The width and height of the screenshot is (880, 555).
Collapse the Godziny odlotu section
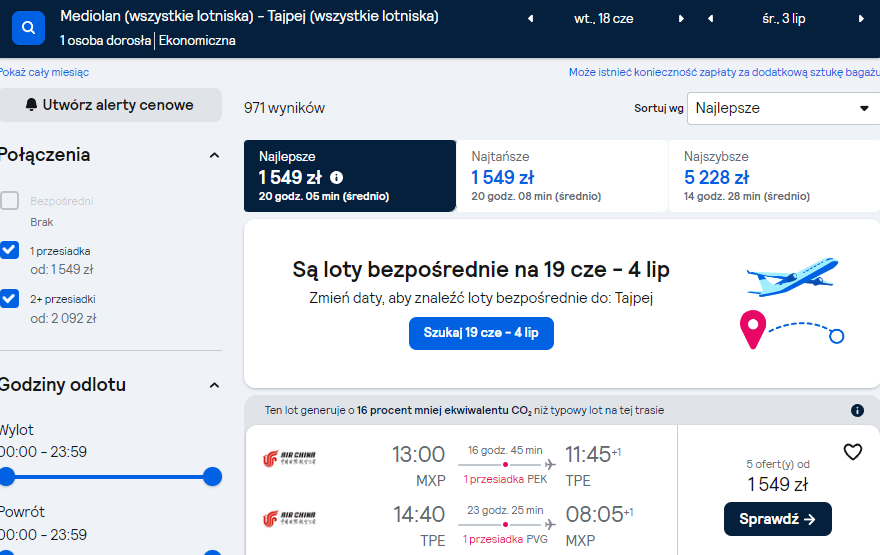214,386
